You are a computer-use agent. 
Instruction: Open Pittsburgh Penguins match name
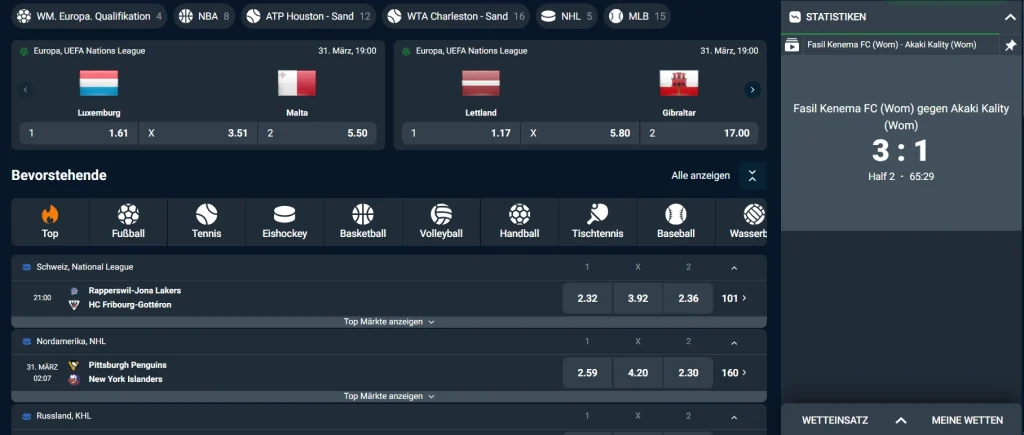point(127,365)
